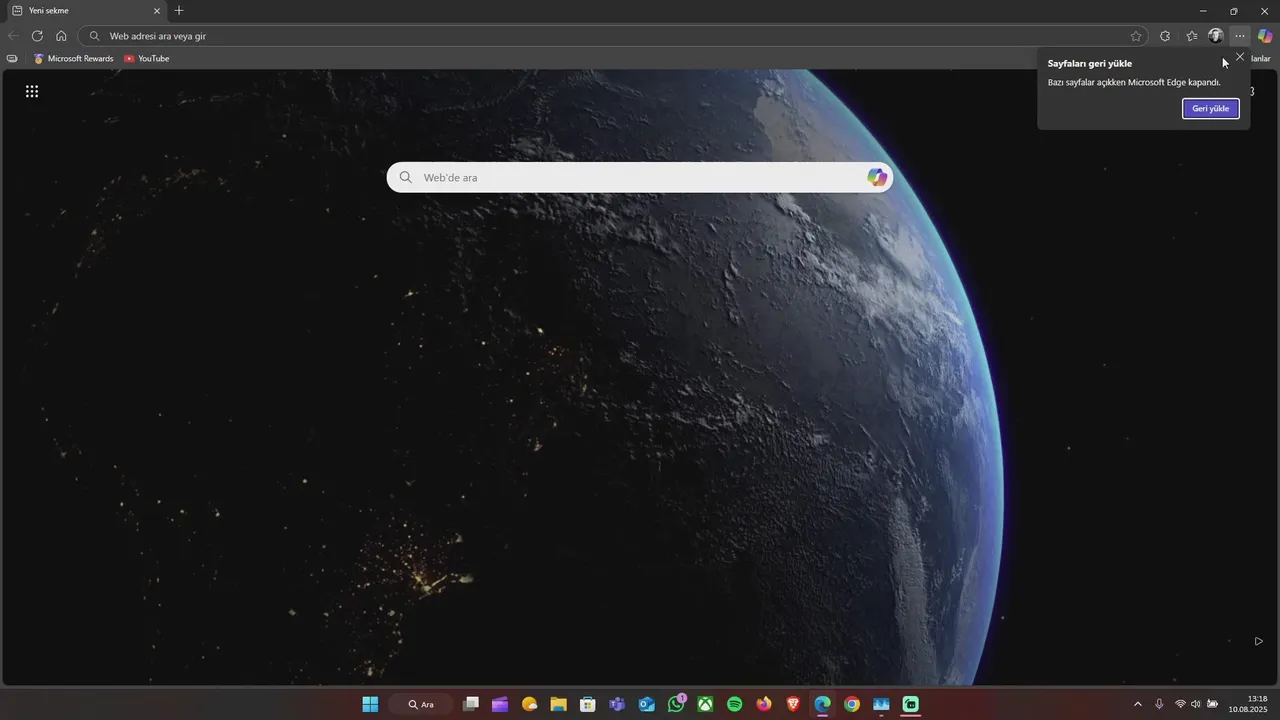
Task: Open the Wi-Fi network tray icon
Action: (x=1180, y=704)
